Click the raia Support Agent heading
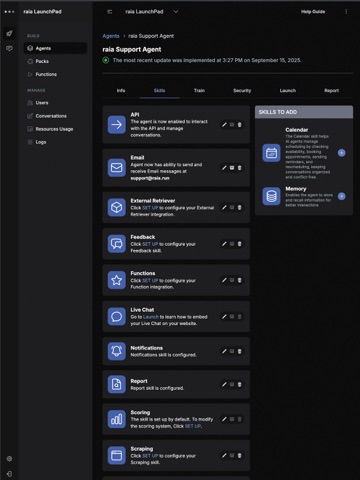 coord(132,49)
